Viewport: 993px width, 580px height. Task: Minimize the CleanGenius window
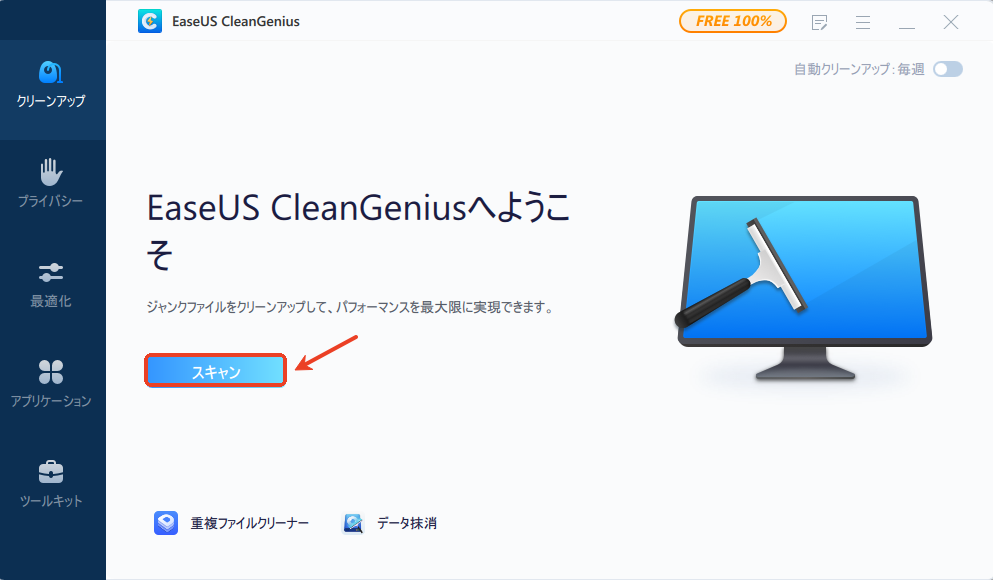(x=907, y=23)
